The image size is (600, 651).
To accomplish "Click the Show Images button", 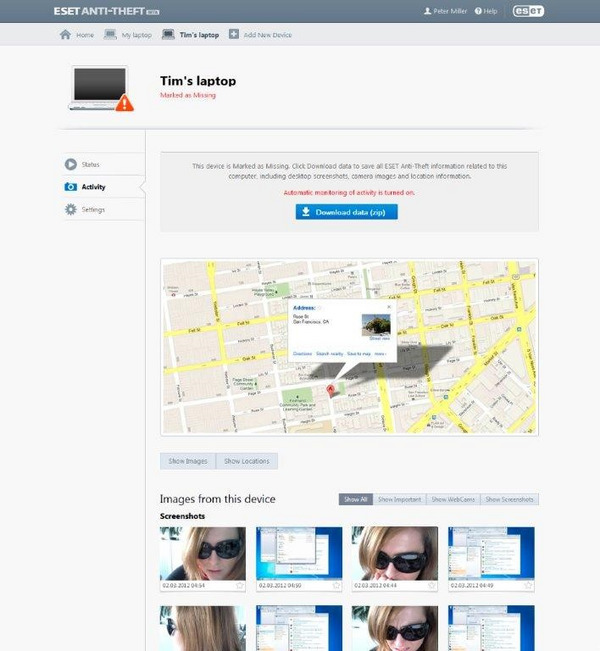I will (x=188, y=461).
